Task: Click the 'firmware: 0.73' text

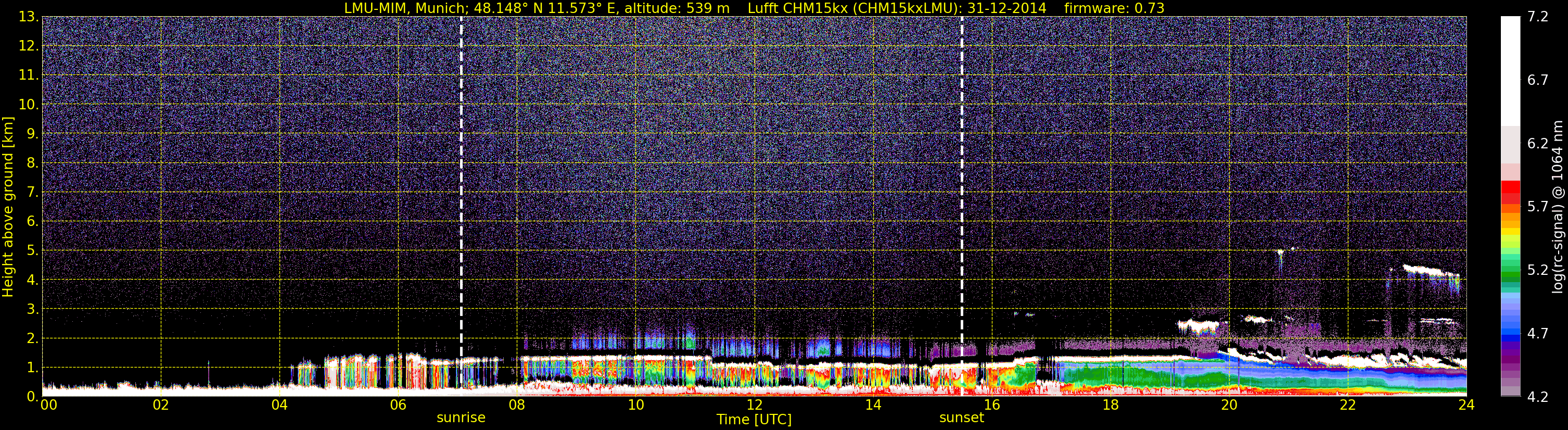Action: click(1114, 8)
